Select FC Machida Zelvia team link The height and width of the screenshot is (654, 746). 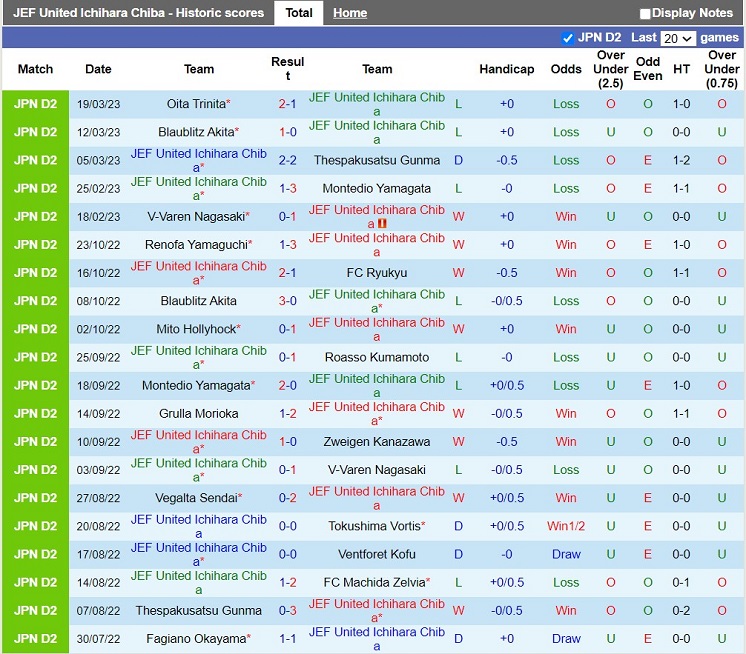point(374,582)
